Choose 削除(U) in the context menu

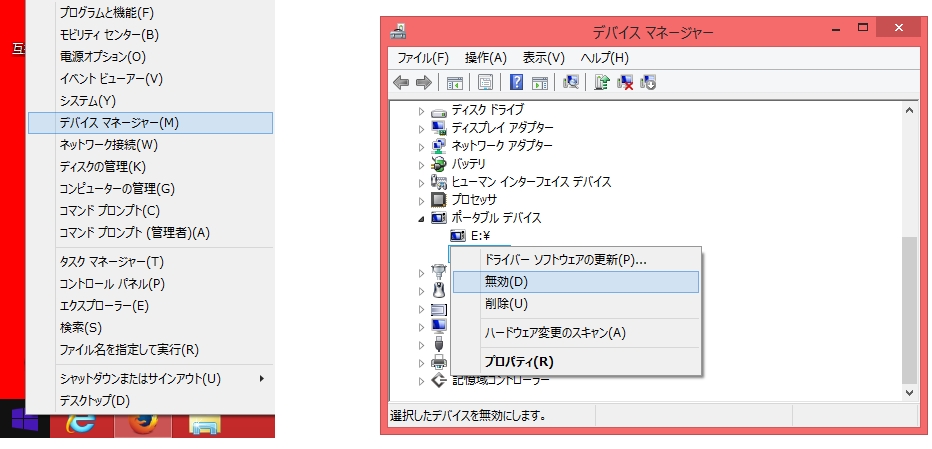coord(575,304)
